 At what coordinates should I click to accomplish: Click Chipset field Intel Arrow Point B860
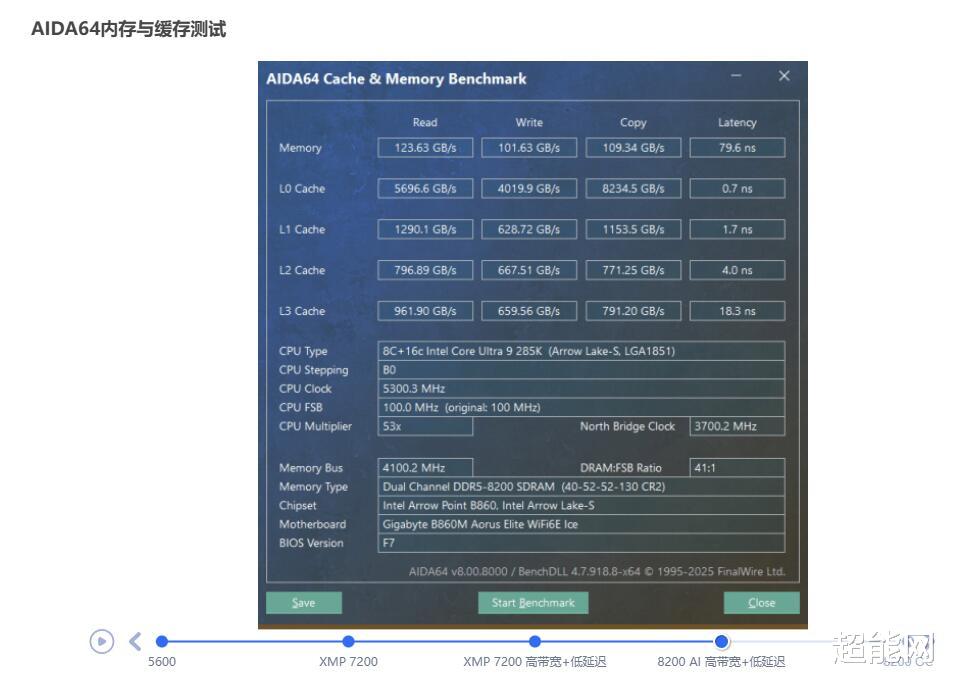[581, 506]
